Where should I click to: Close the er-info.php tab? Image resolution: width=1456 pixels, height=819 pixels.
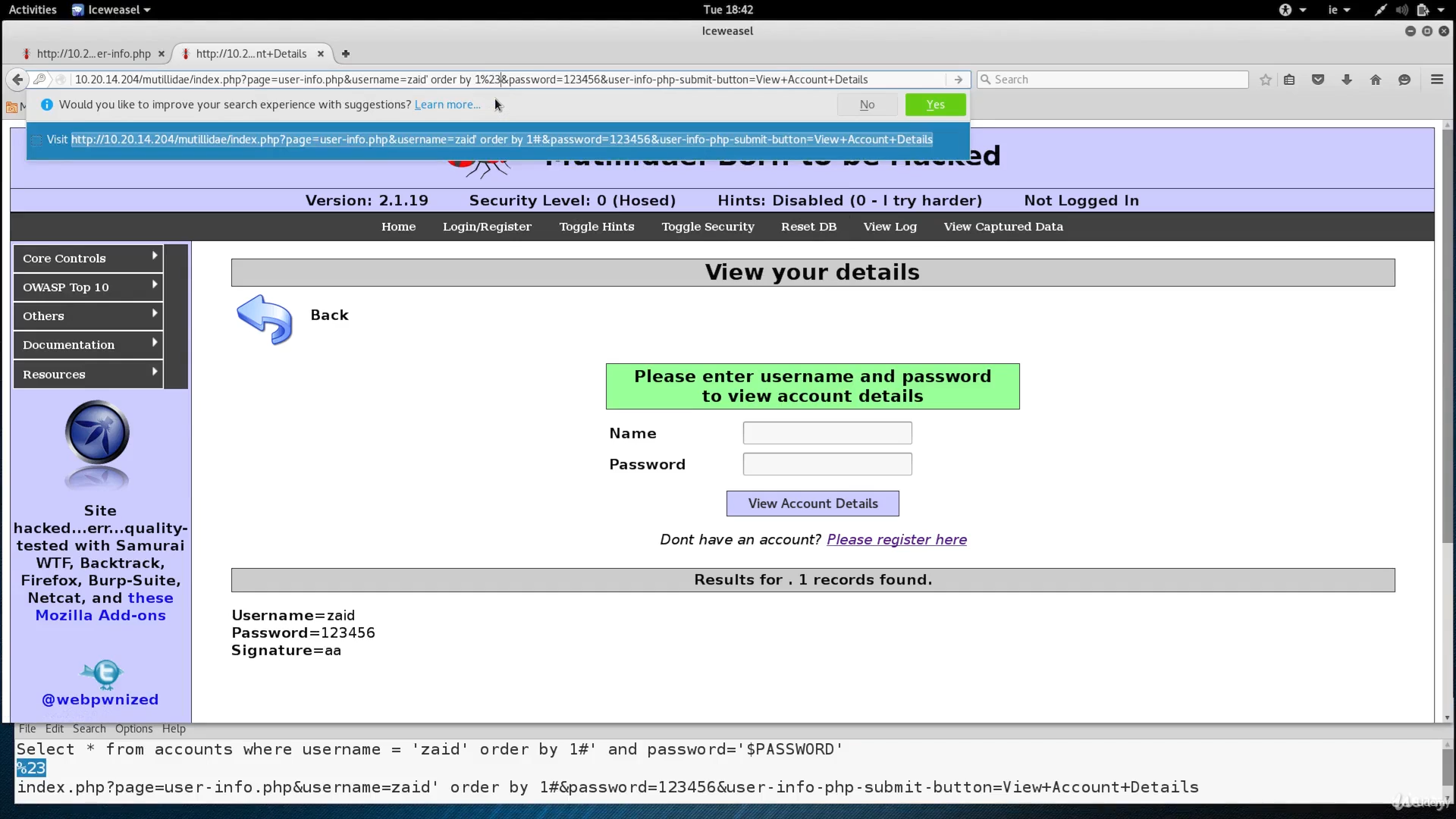pyautogui.click(x=161, y=54)
